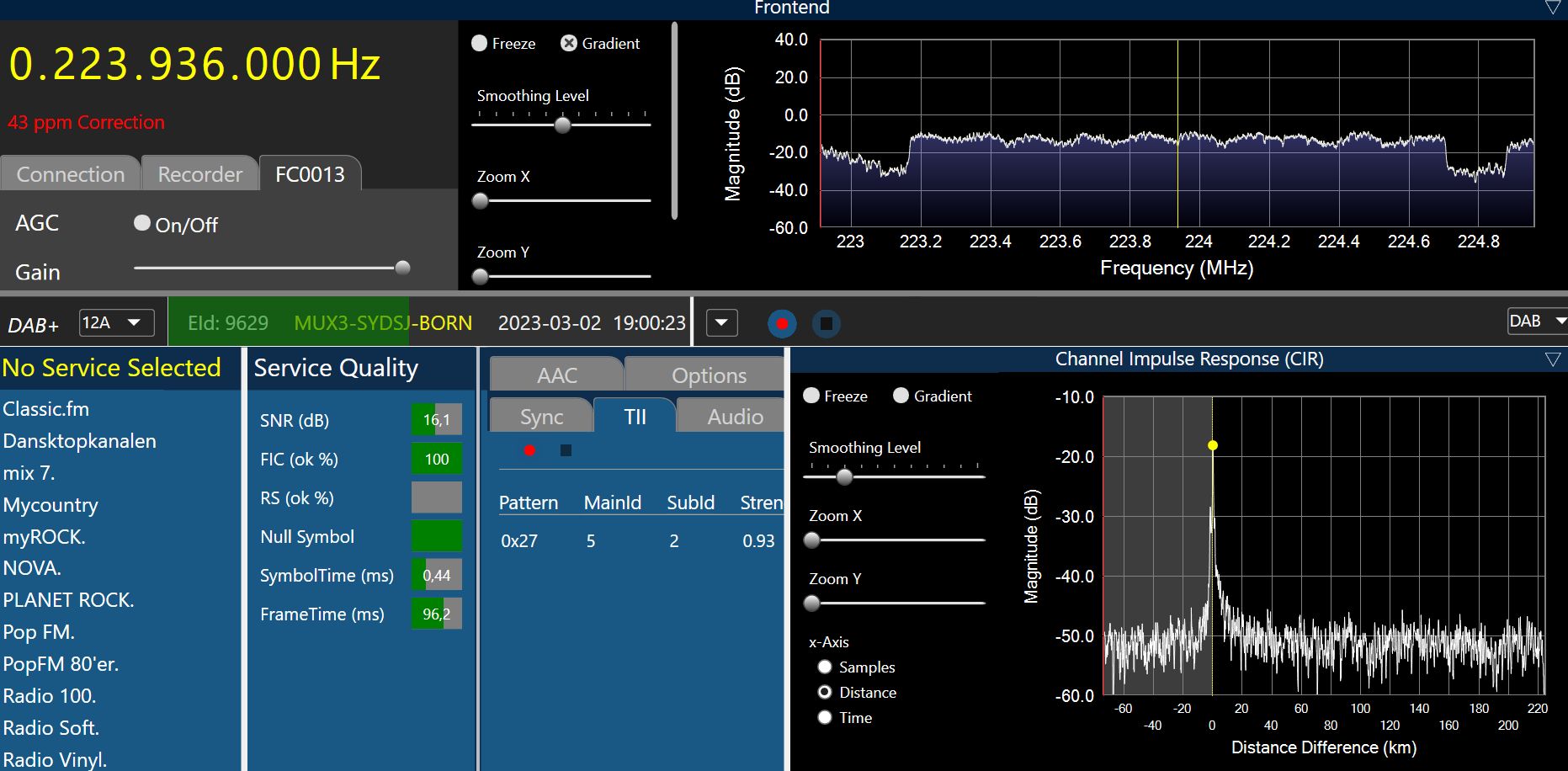The image size is (1568, 771).
Task: Disable Gradient in the Frontend spectrum
Action: (569, 43)
